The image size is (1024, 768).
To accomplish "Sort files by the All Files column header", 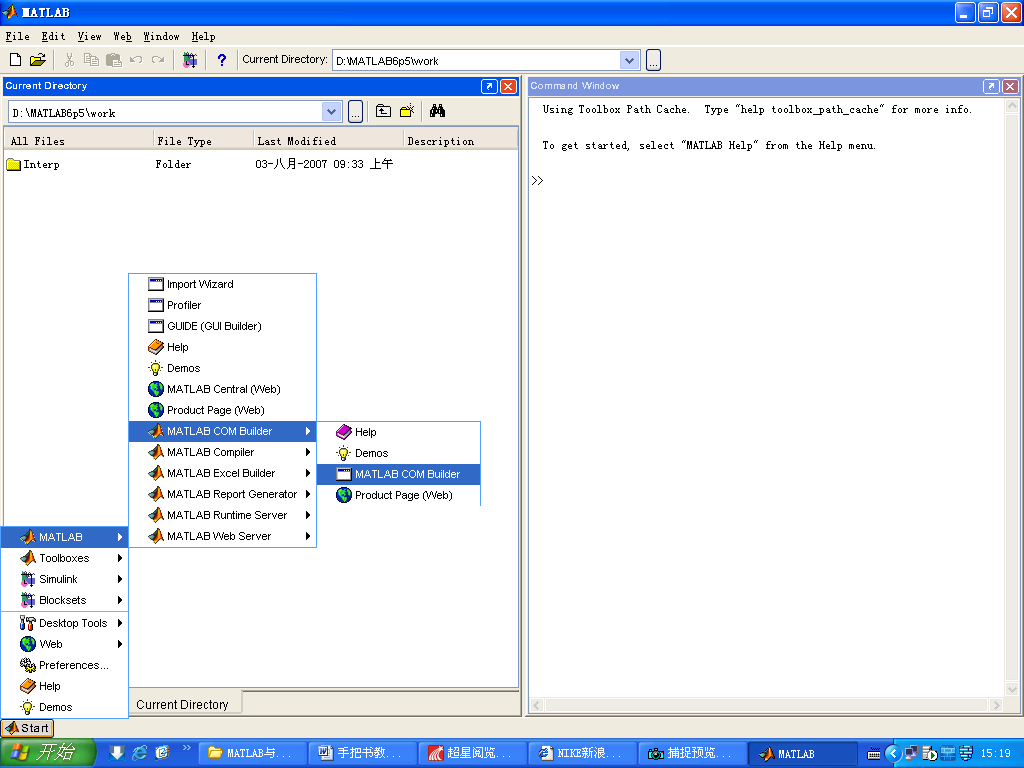I will tap(79, 140).
